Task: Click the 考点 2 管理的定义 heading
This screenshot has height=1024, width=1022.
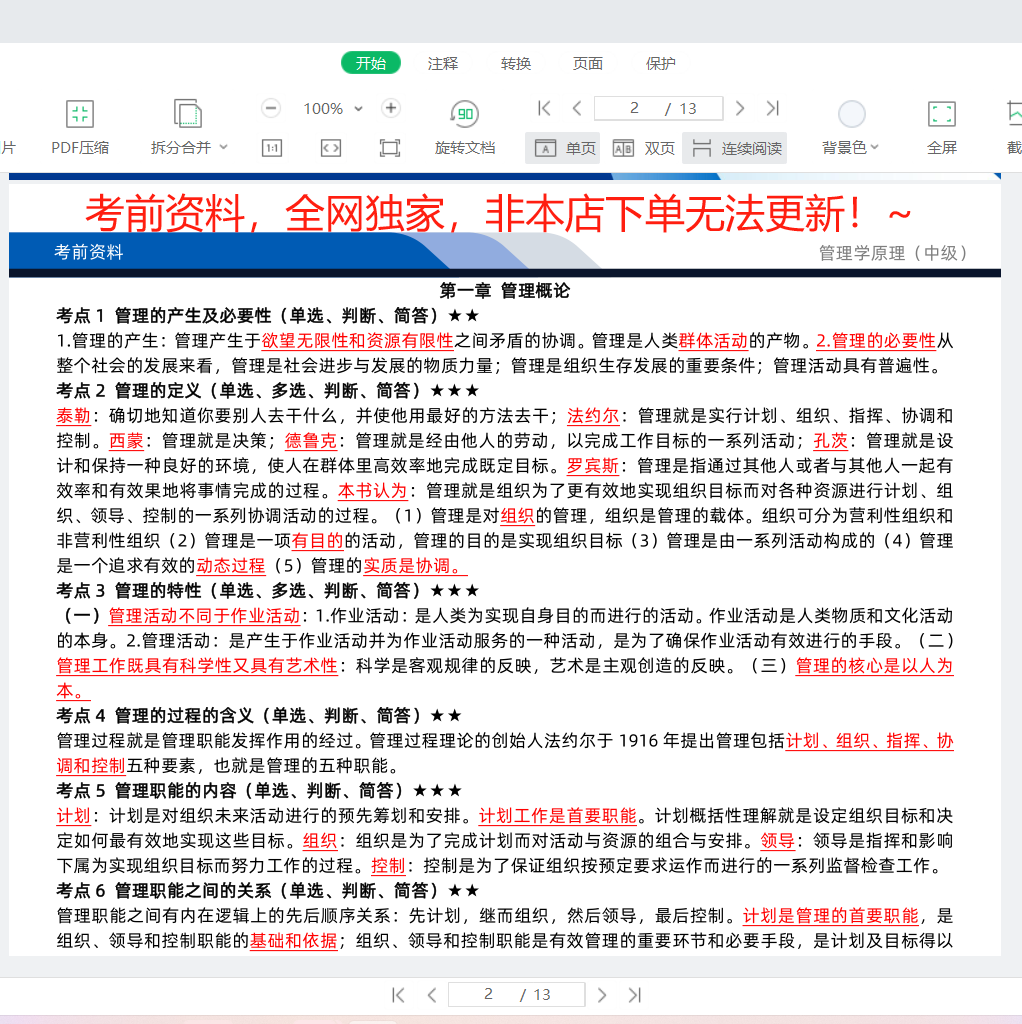Action: click(268, 391)
